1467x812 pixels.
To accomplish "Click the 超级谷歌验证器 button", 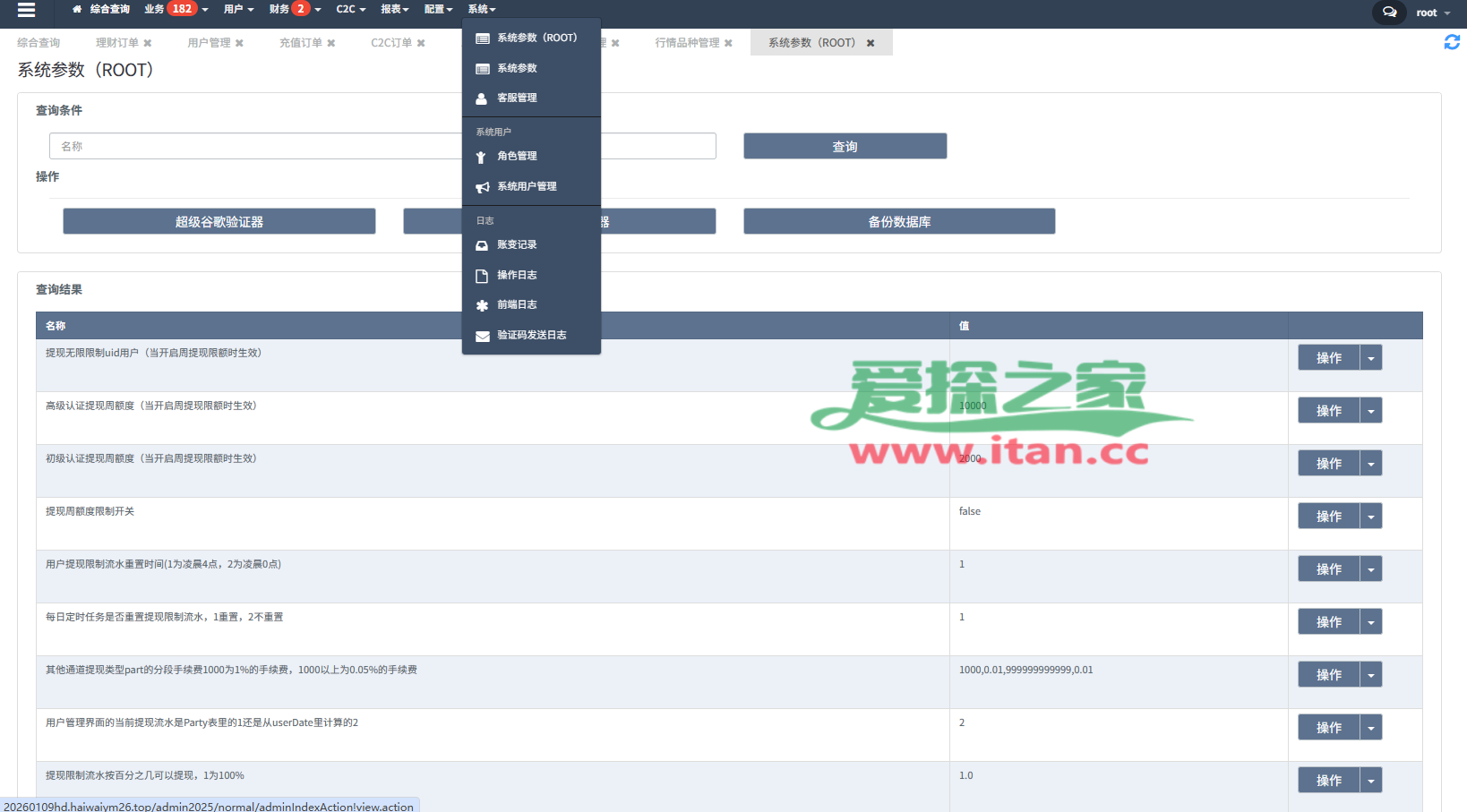I will click(219, 222).
